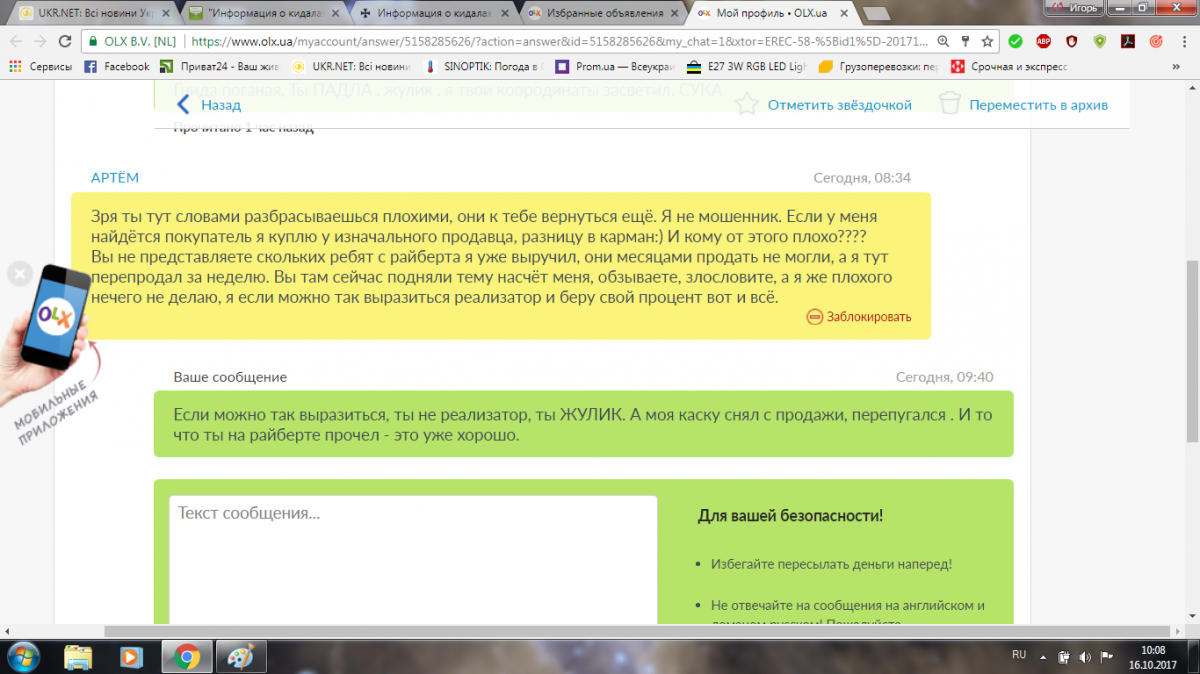Open the saved password key icon
The width and height of the screenshot is (1200, 674).
point(965,42)
